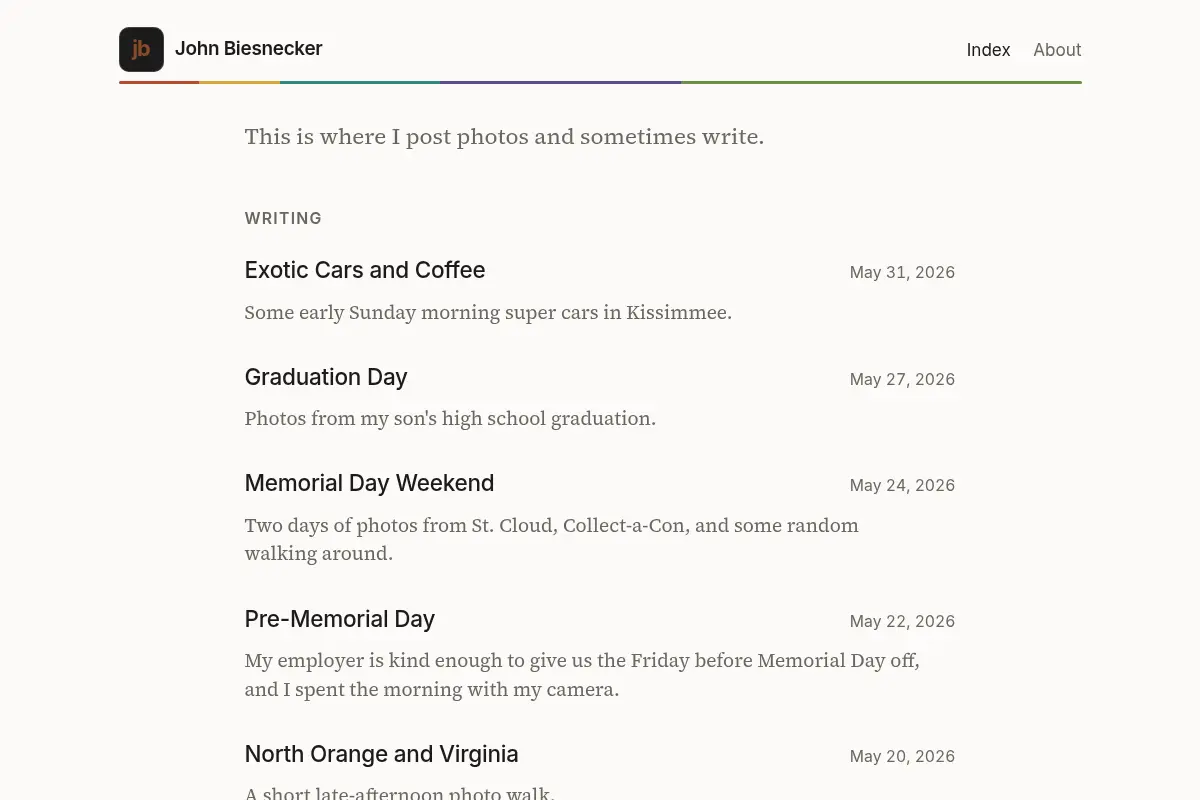Screen dimensions: 1200x800
Task: Go to the Index navigation item
Action: [988, 50]
